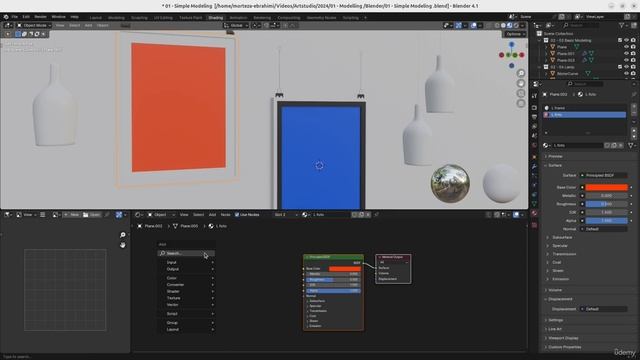Select material preview shading mode icon

tap(509, 25)
